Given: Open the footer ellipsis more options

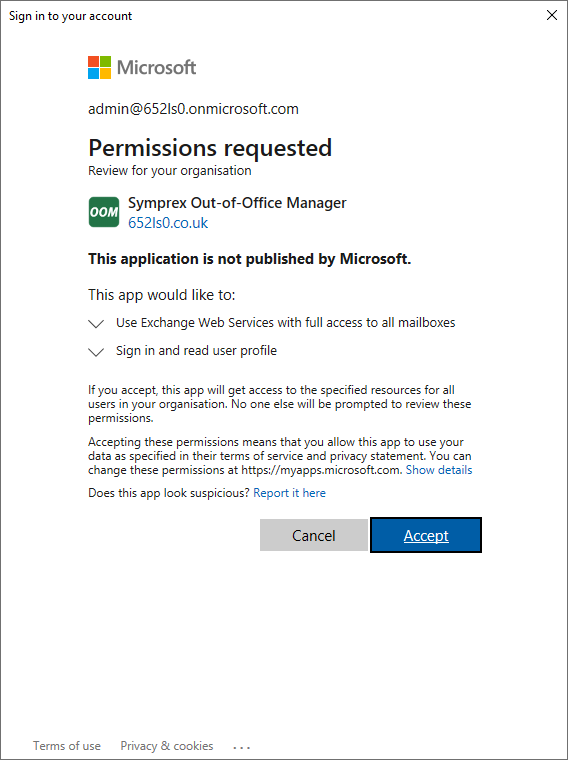Looking at the screenshot, I should pyautogui.click(x=241, y=747).
